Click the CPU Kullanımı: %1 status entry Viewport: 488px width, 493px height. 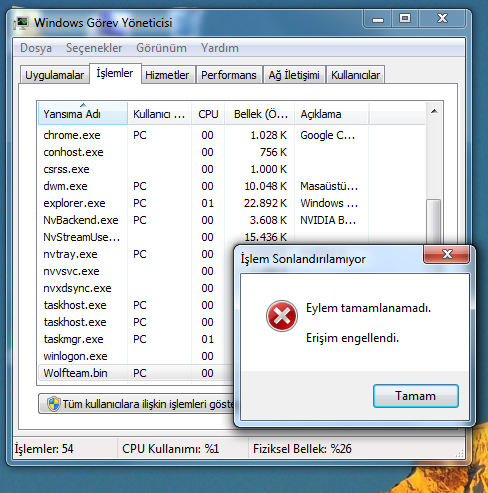coord(171,449)
